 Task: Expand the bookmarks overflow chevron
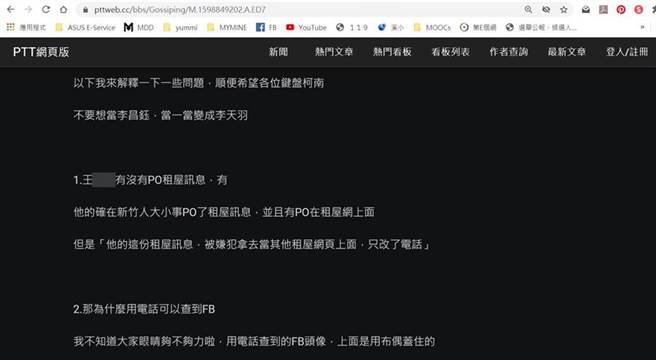tap(642, 28)
